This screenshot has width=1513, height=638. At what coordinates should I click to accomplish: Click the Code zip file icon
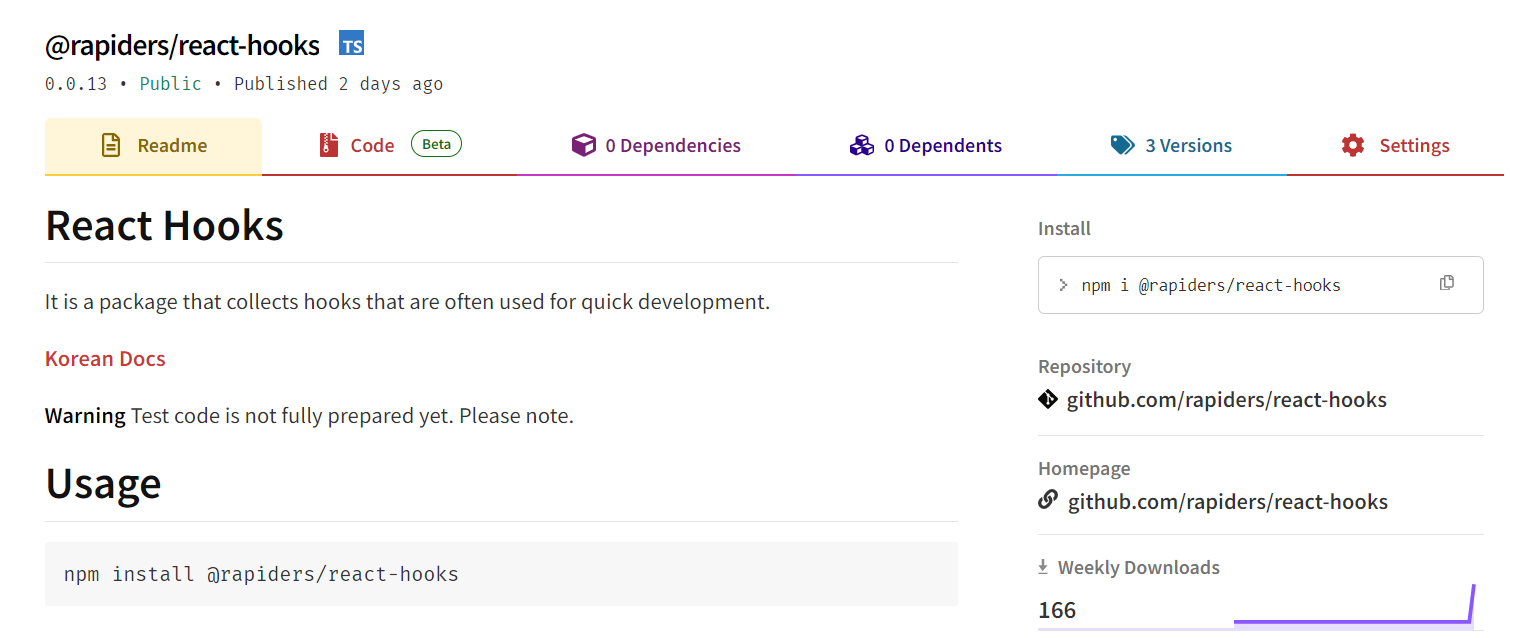(329, 145)
